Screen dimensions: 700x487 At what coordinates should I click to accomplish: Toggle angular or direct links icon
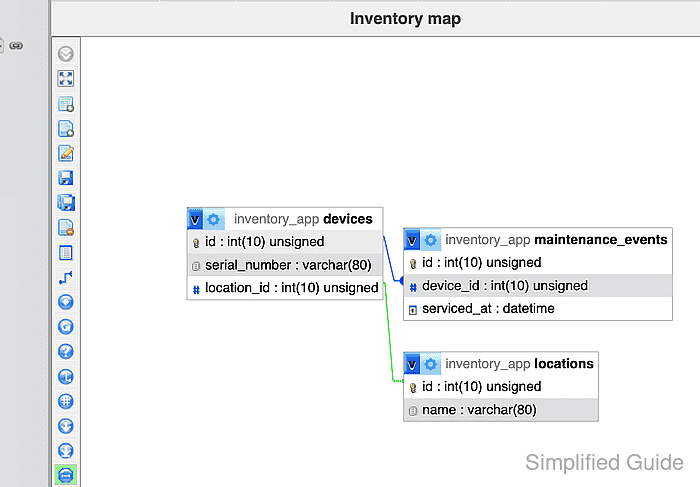[66, 377]
